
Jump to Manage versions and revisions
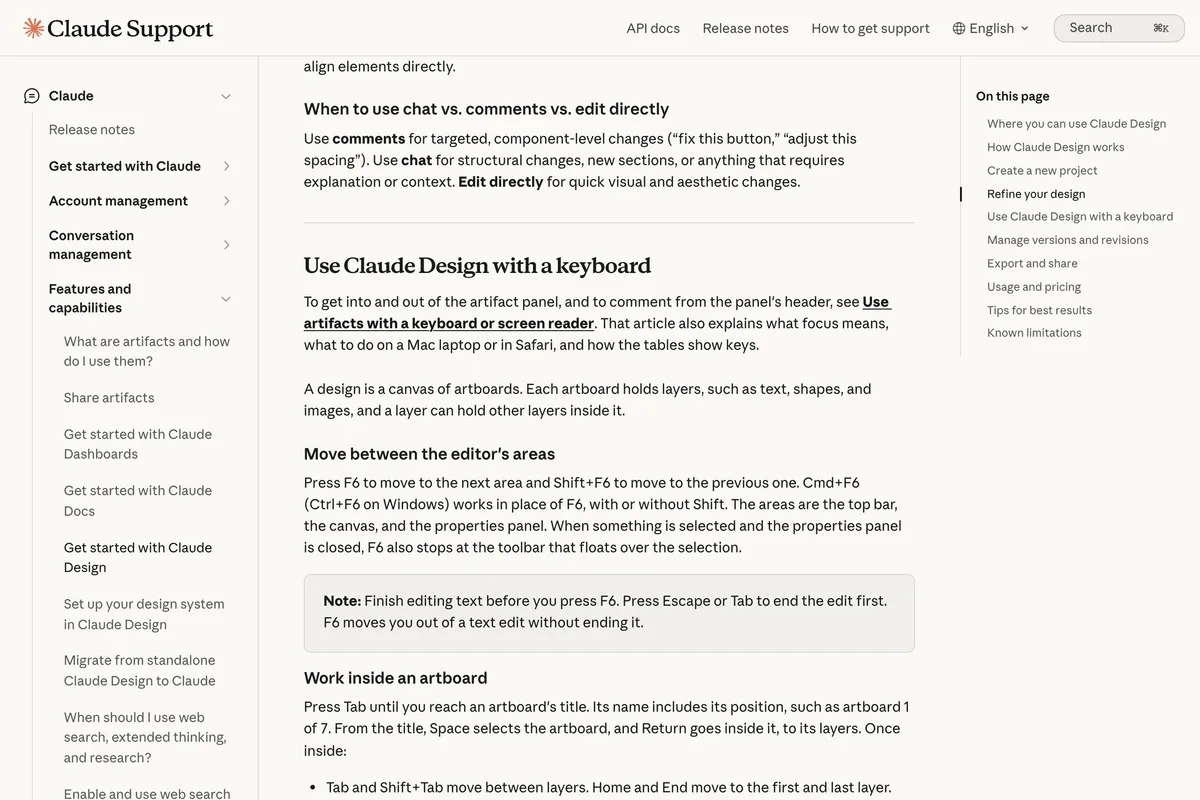[x=1067, y=240]
